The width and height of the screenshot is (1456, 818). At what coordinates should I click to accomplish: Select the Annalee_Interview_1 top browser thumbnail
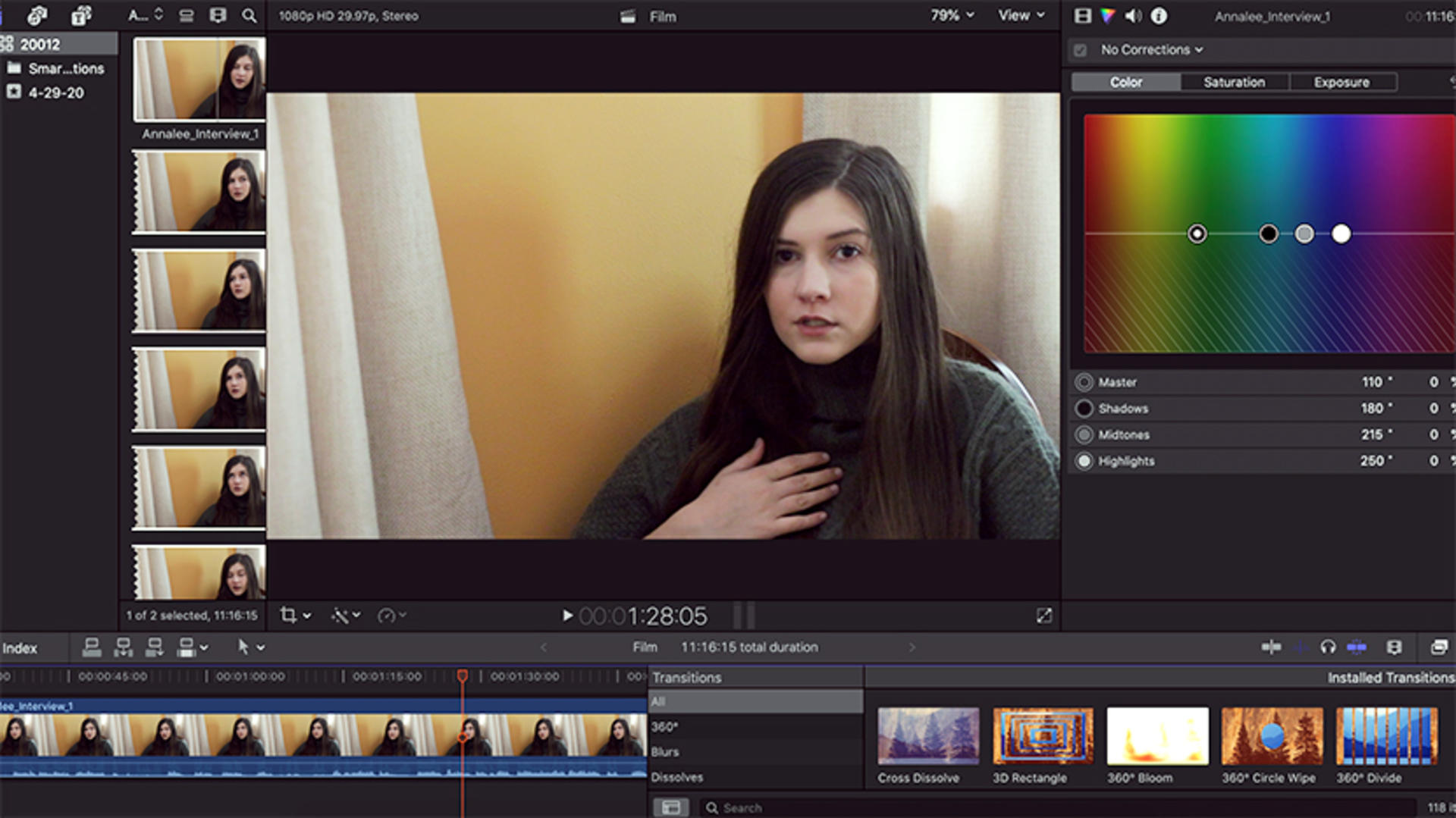(199, 80)
